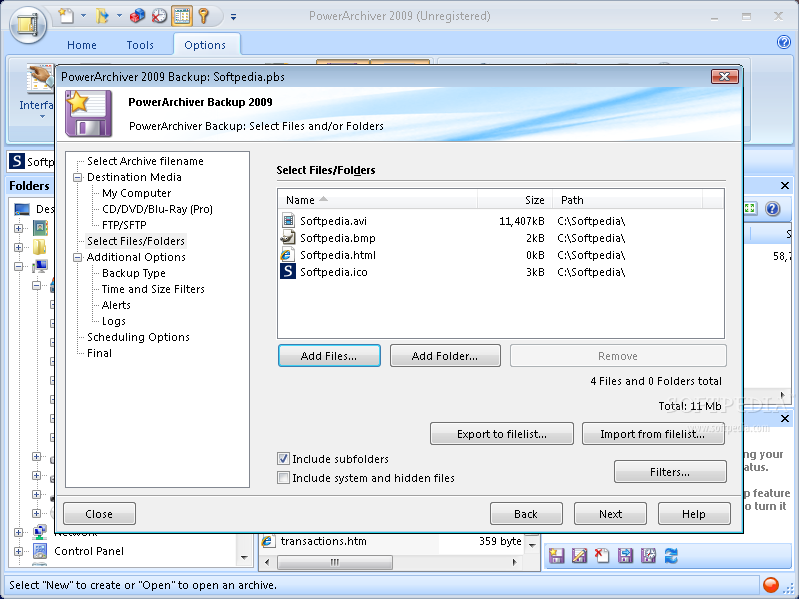Viewport: 799px width, 599px height.
Task: Open the PowerArchiver application orb menu
Action: pos(28,23)
